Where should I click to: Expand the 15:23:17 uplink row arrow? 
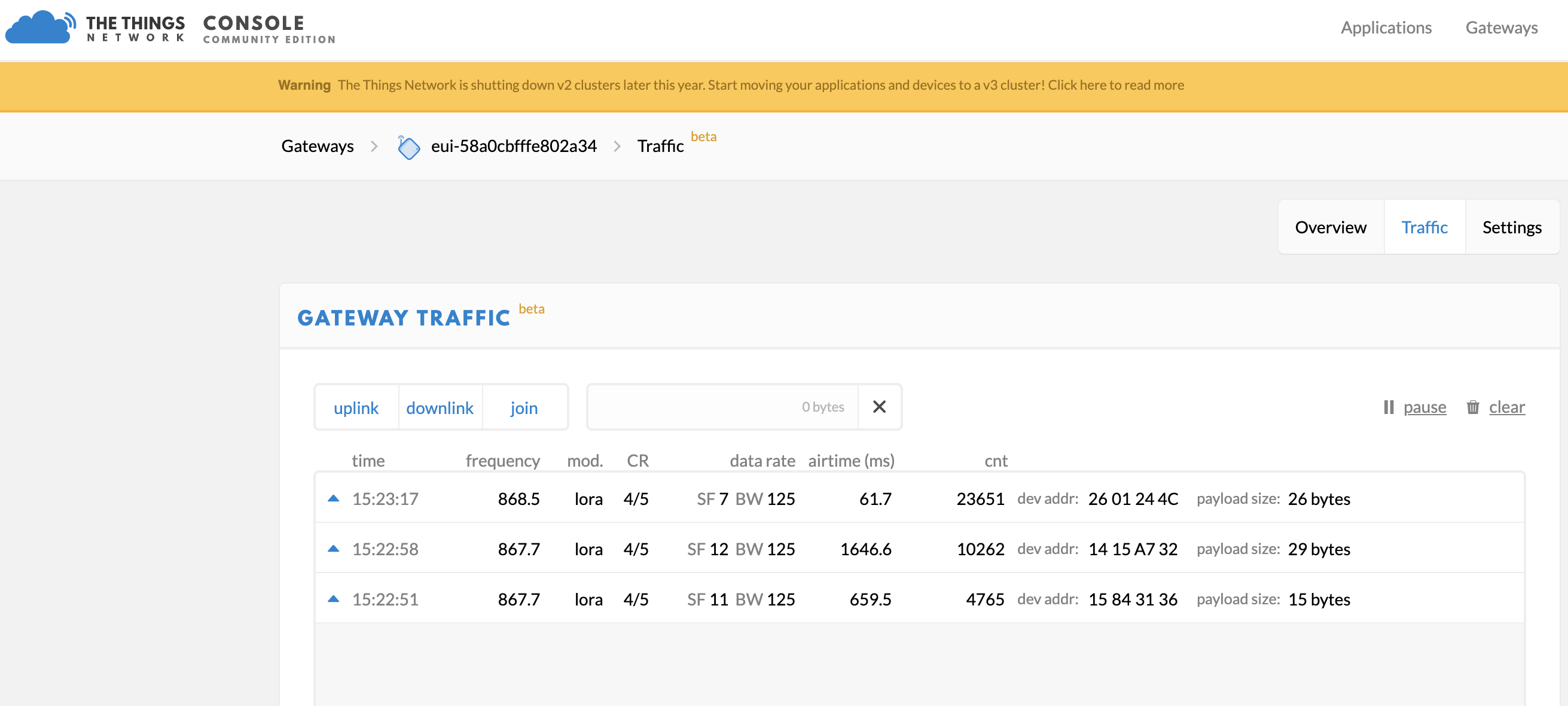(333, 498)
